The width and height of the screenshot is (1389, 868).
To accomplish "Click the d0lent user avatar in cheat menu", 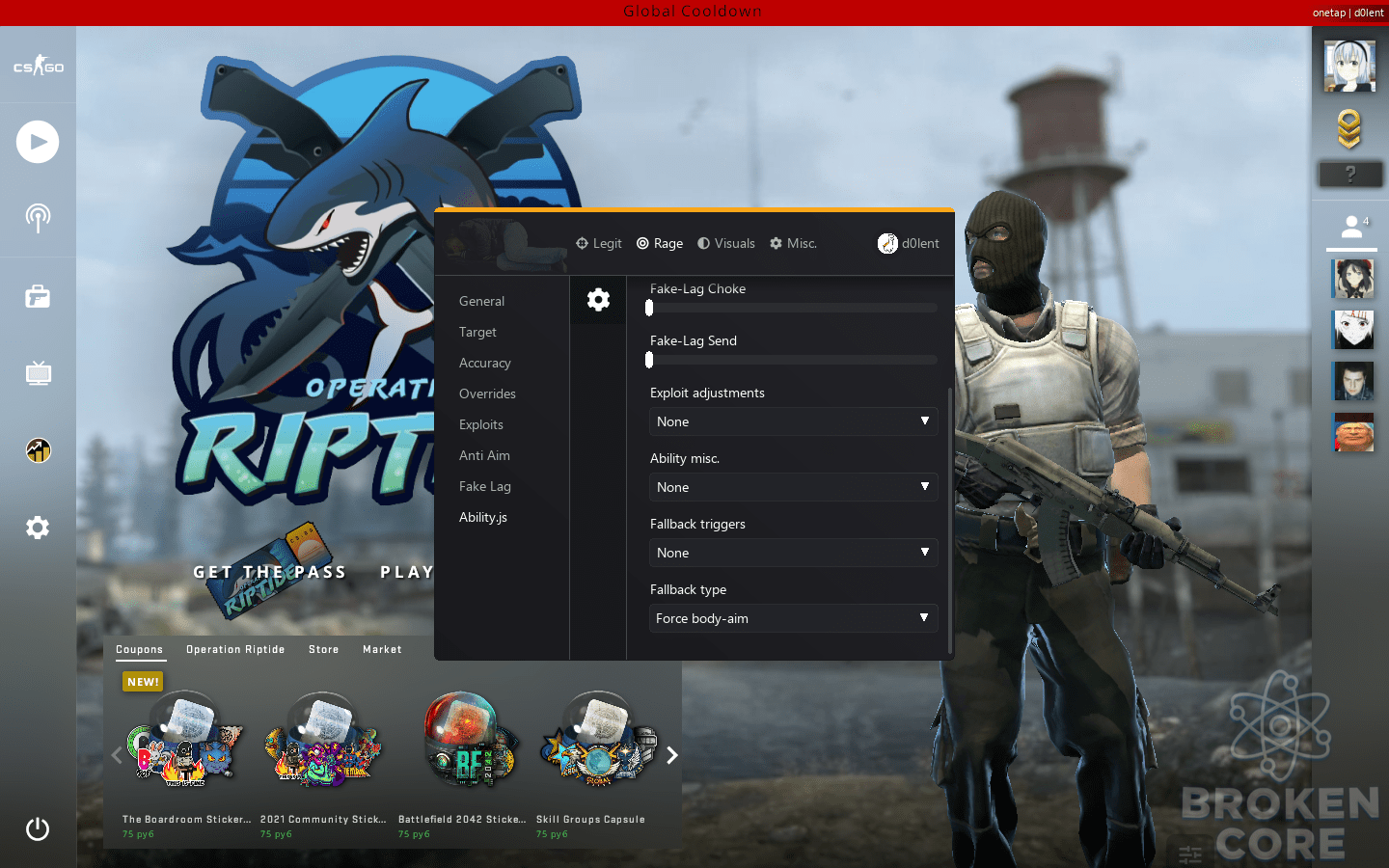I will pos(887,244).
